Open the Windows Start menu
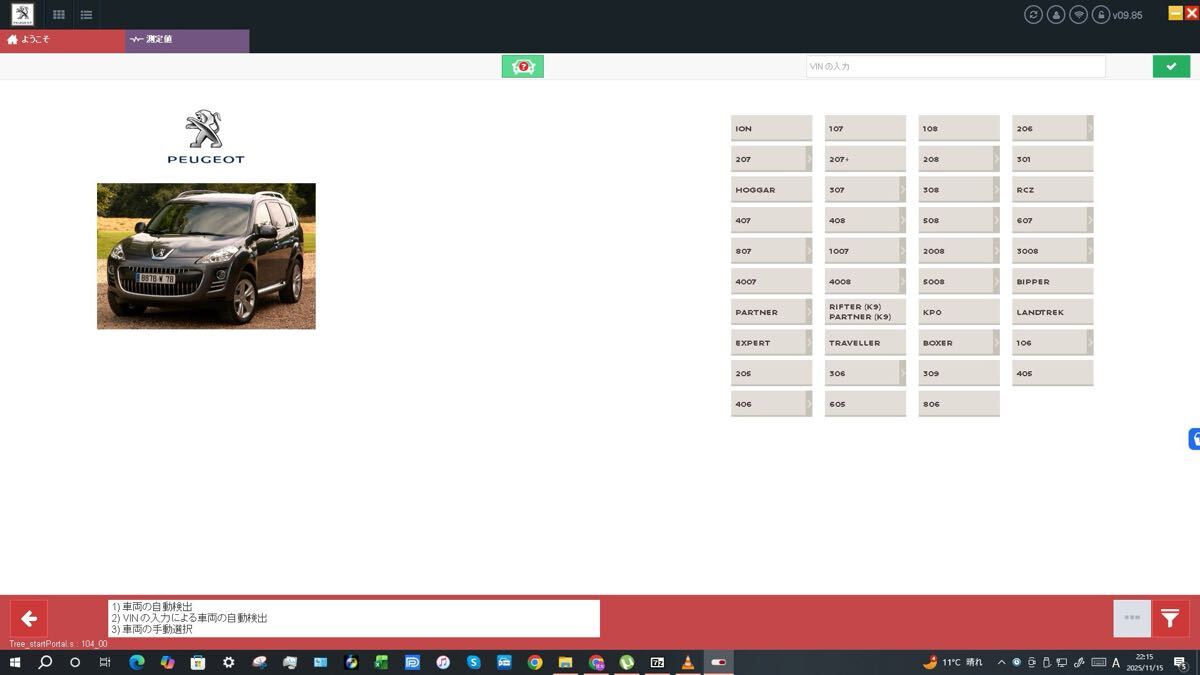 click(15, 662)
